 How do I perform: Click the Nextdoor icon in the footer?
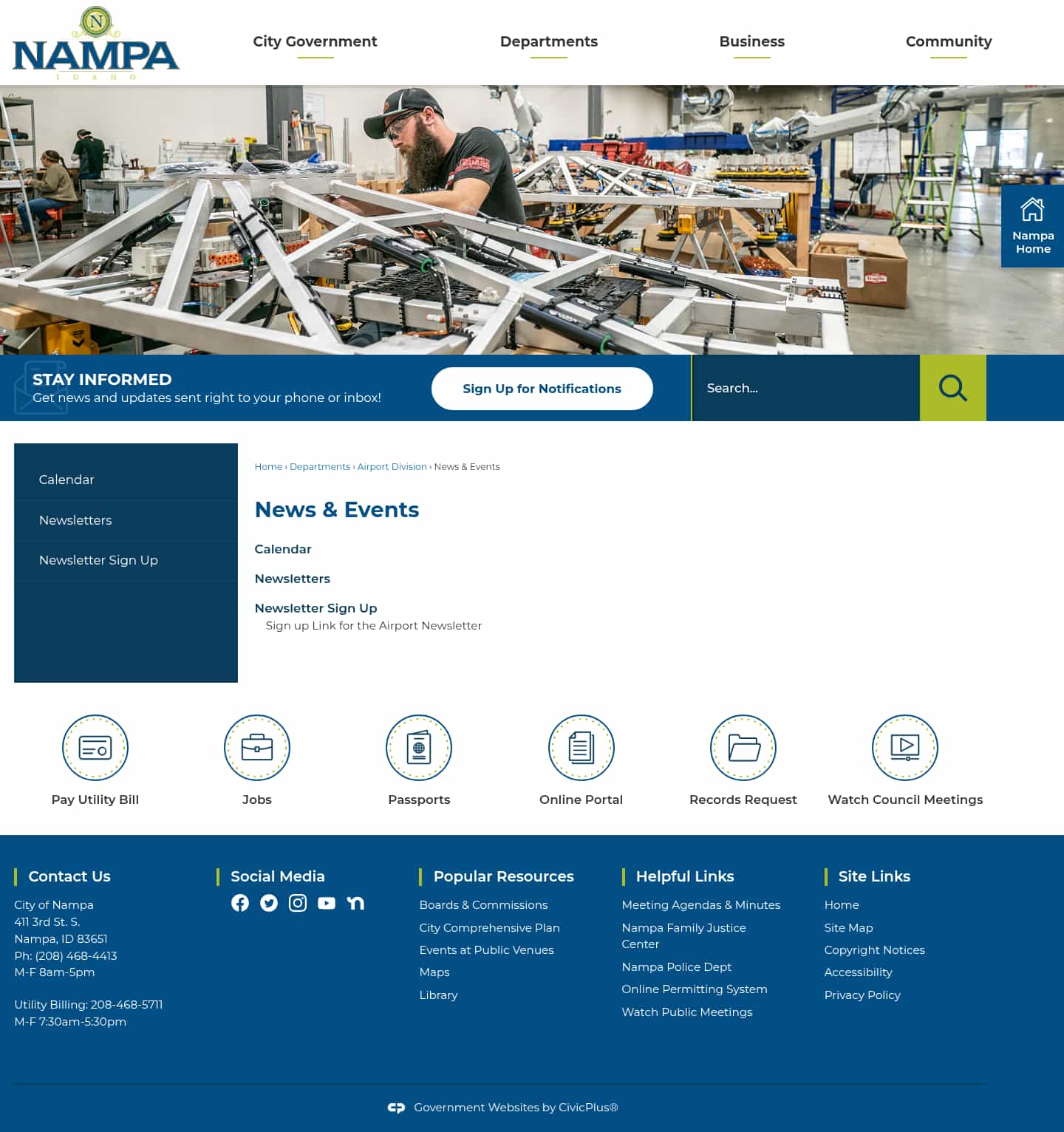[356, 903]
